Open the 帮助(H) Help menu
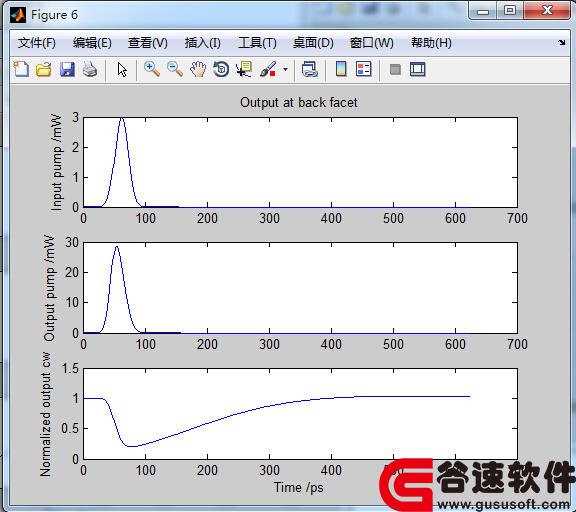 [x=431, y=43]
